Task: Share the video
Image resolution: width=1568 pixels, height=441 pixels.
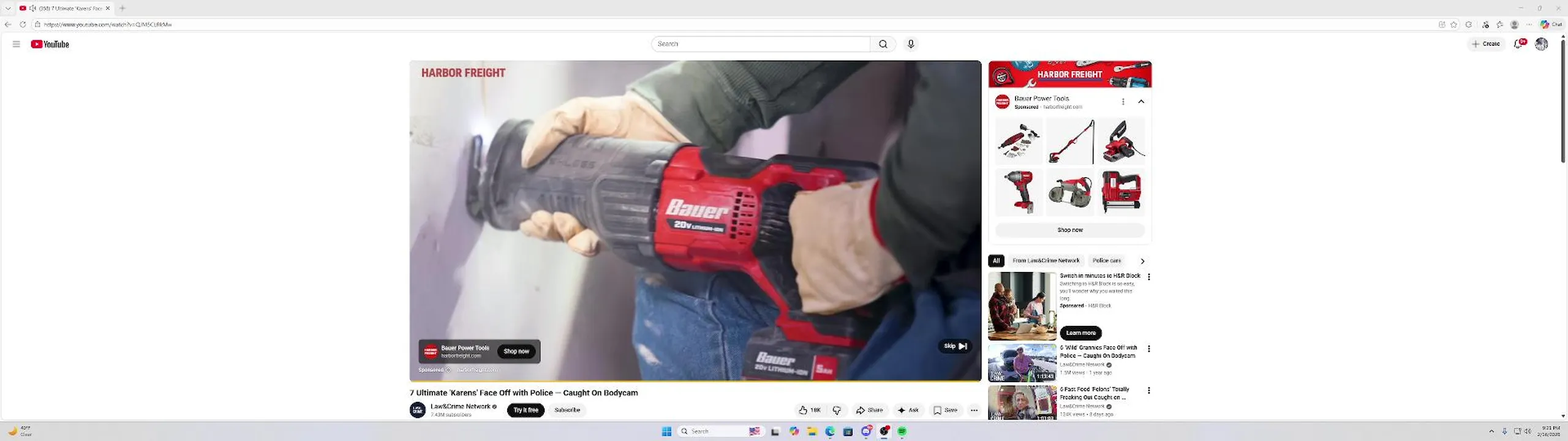Action: [x=869, y=410]
